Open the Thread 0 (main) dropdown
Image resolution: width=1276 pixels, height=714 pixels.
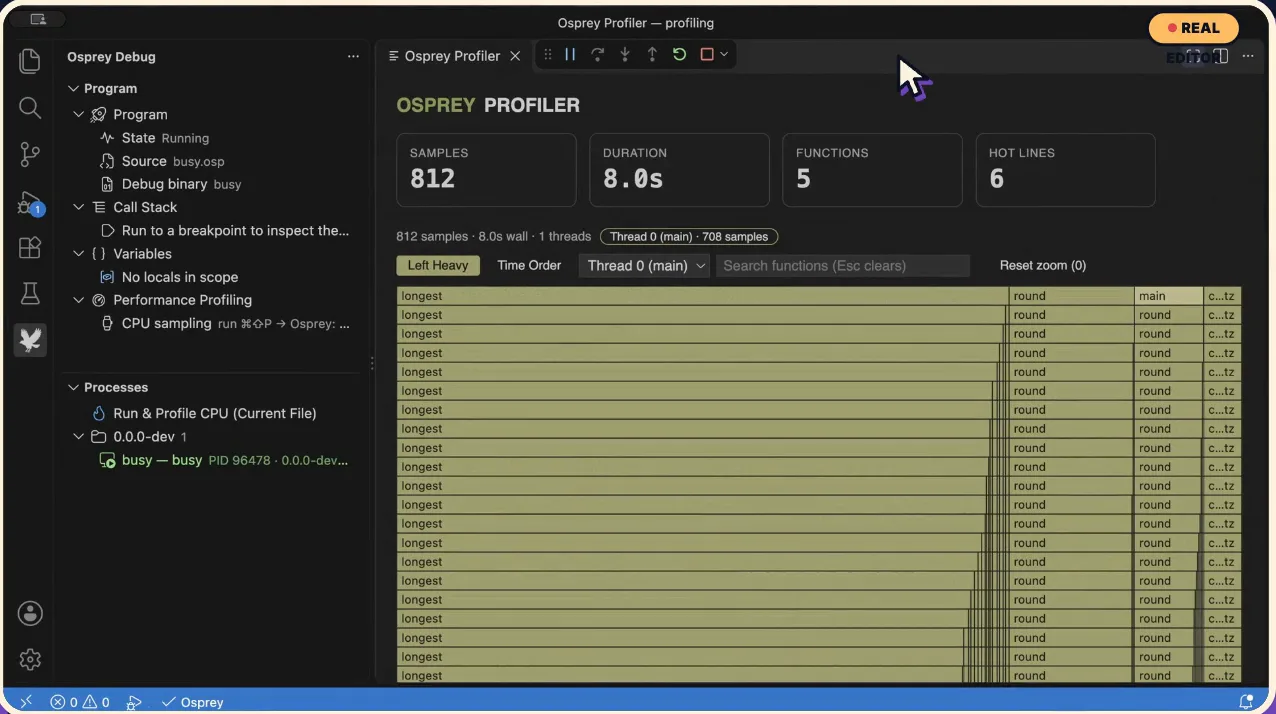coord(644,265)
